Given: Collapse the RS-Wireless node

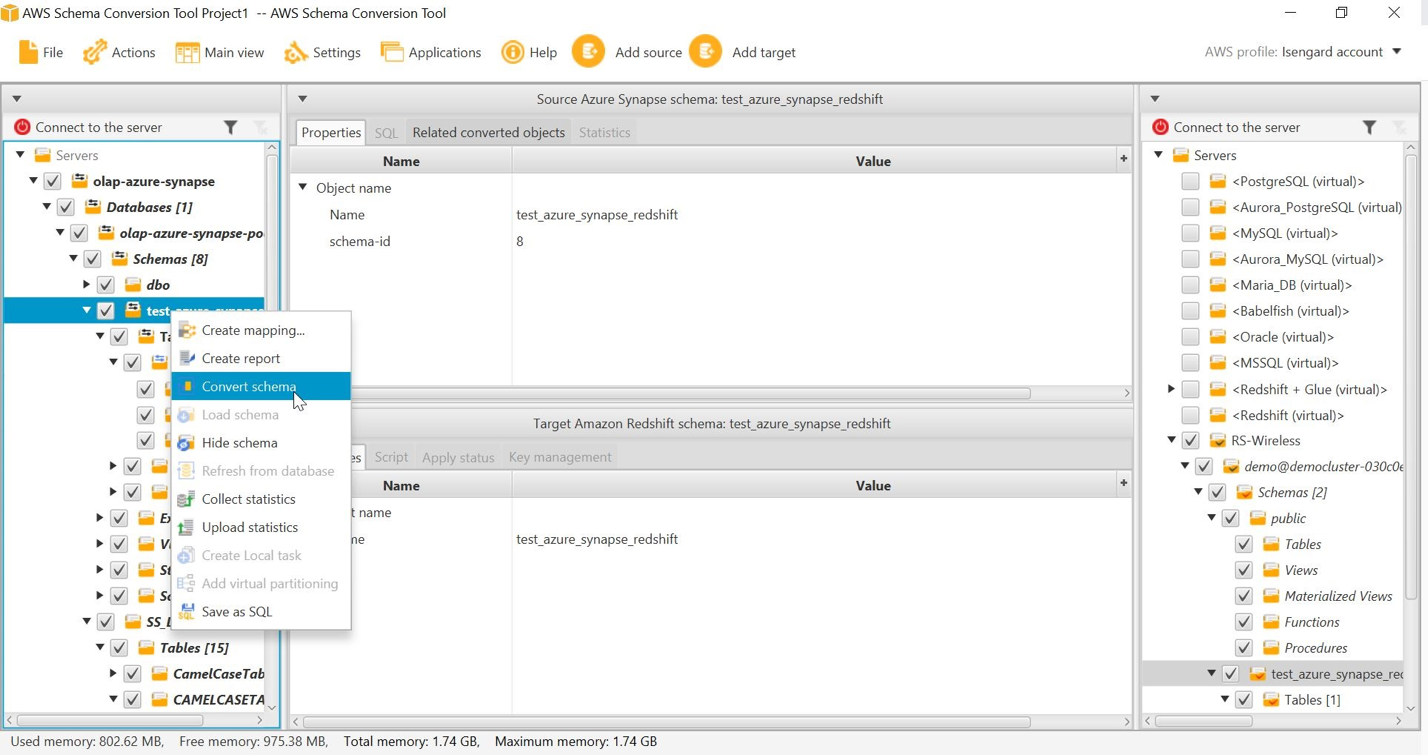Looking at the screenshot, I should point(1171,440).
